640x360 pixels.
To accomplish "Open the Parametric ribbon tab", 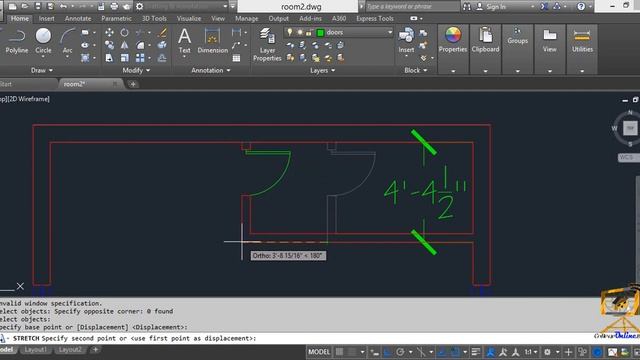I will pyautogui.click(x=116, y=18).
